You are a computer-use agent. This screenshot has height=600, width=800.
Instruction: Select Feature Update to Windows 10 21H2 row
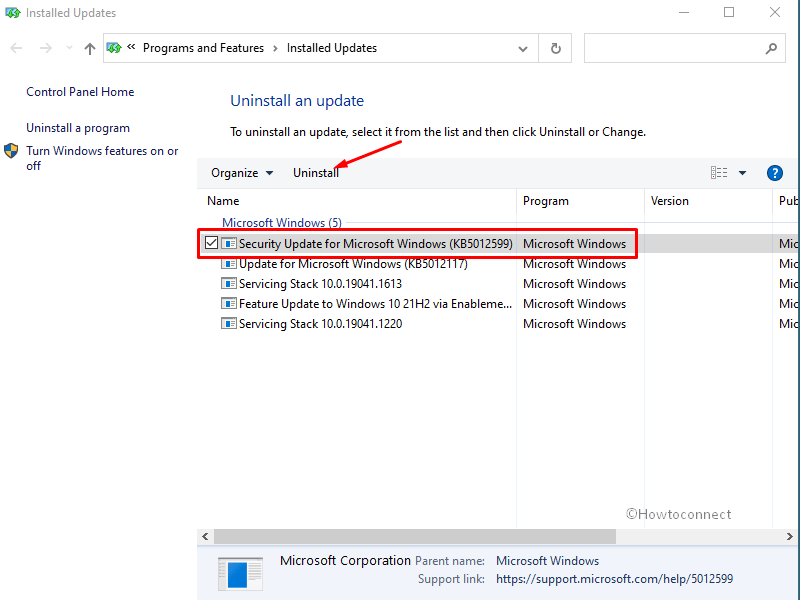tap(375, 304)
